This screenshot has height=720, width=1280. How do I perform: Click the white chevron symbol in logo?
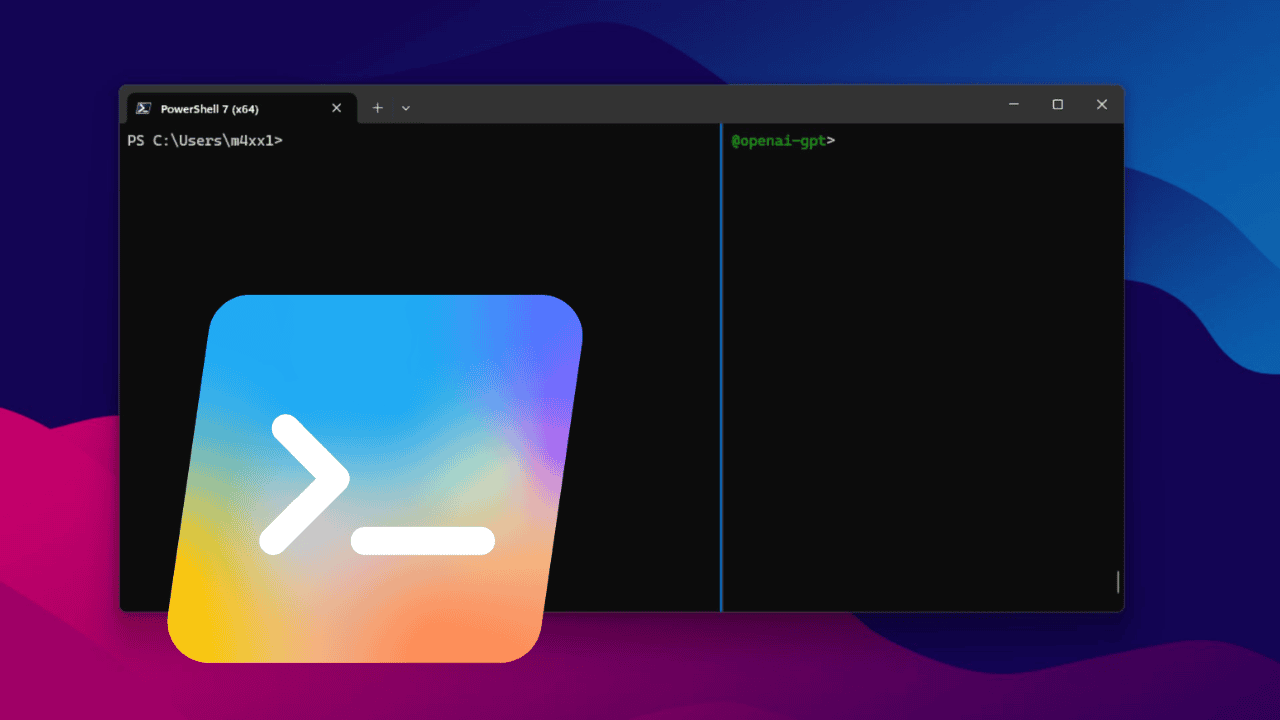coord(305,483)
